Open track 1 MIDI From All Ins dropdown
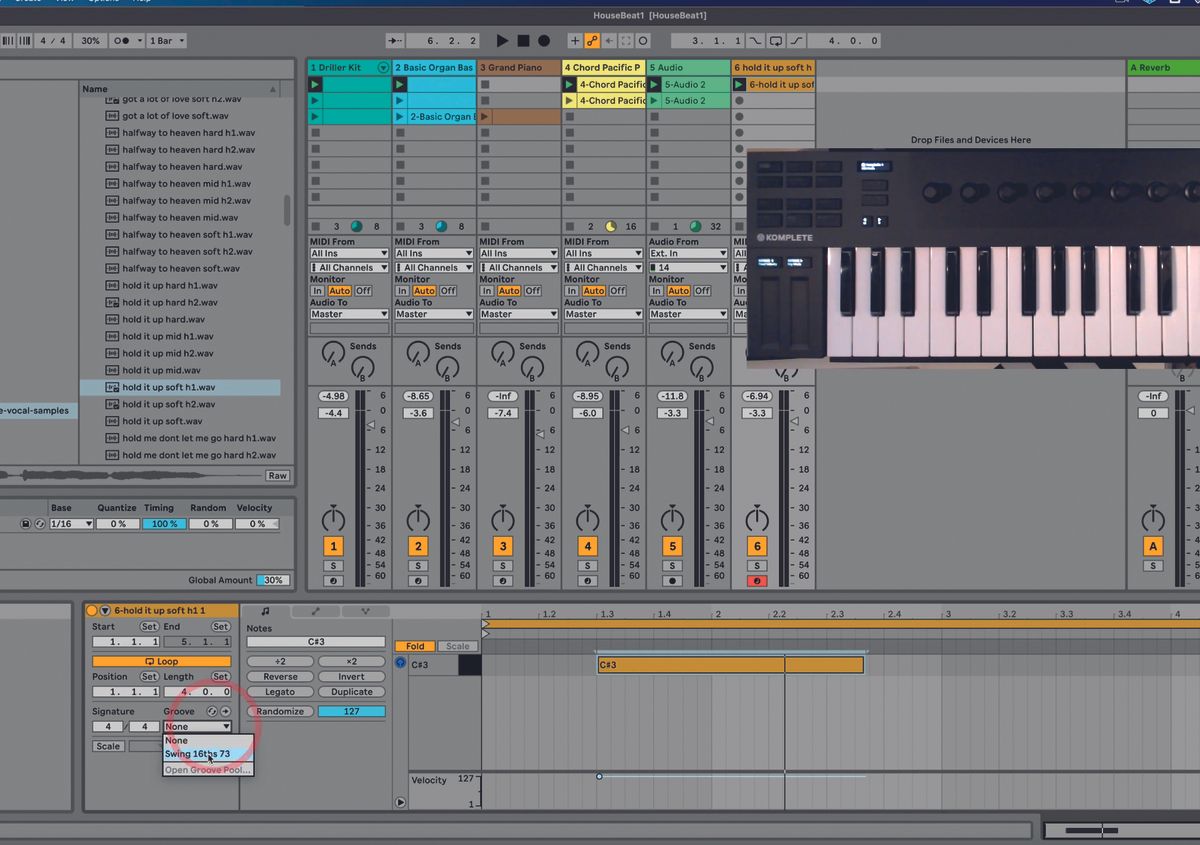 (x=349, y=254)
